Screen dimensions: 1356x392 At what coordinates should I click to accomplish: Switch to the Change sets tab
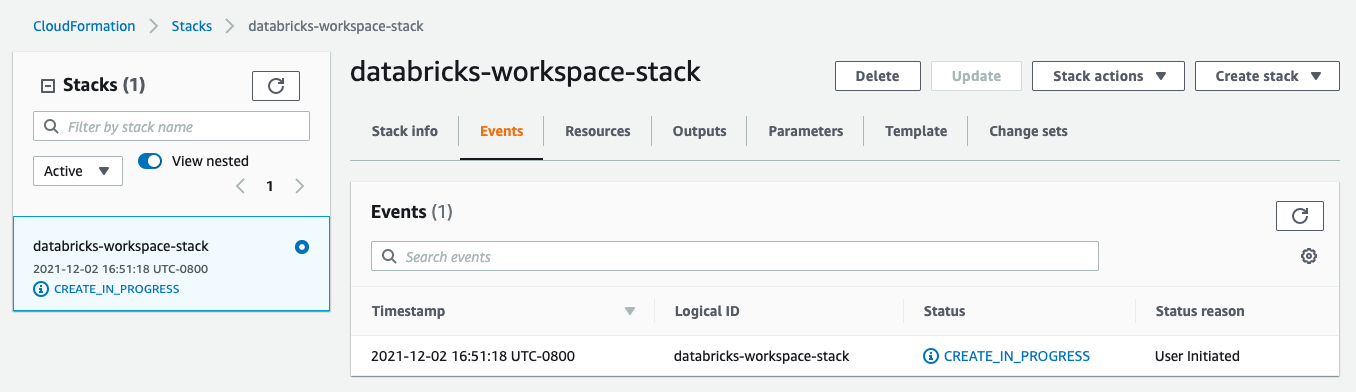click(1028, 131)
